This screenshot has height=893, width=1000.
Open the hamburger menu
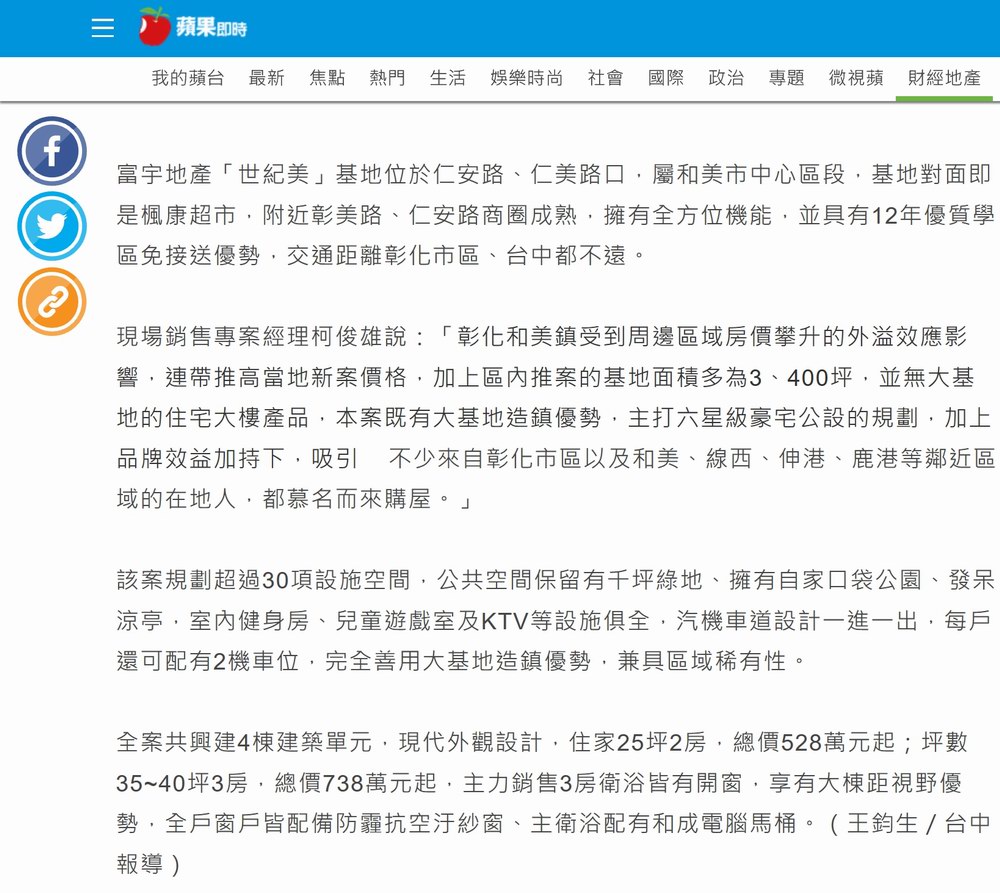coord(103,28)
